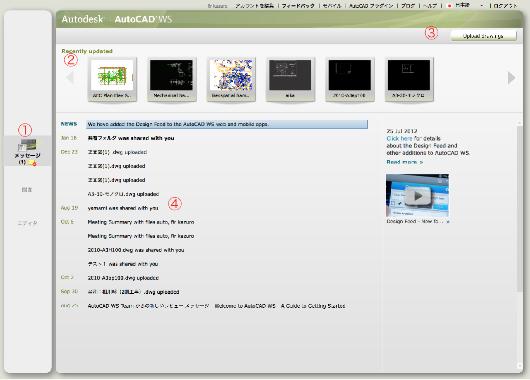Screen dimensions: 530x380
Task: Expand the 日本語 language dropdown
Action: click(465, 5)
